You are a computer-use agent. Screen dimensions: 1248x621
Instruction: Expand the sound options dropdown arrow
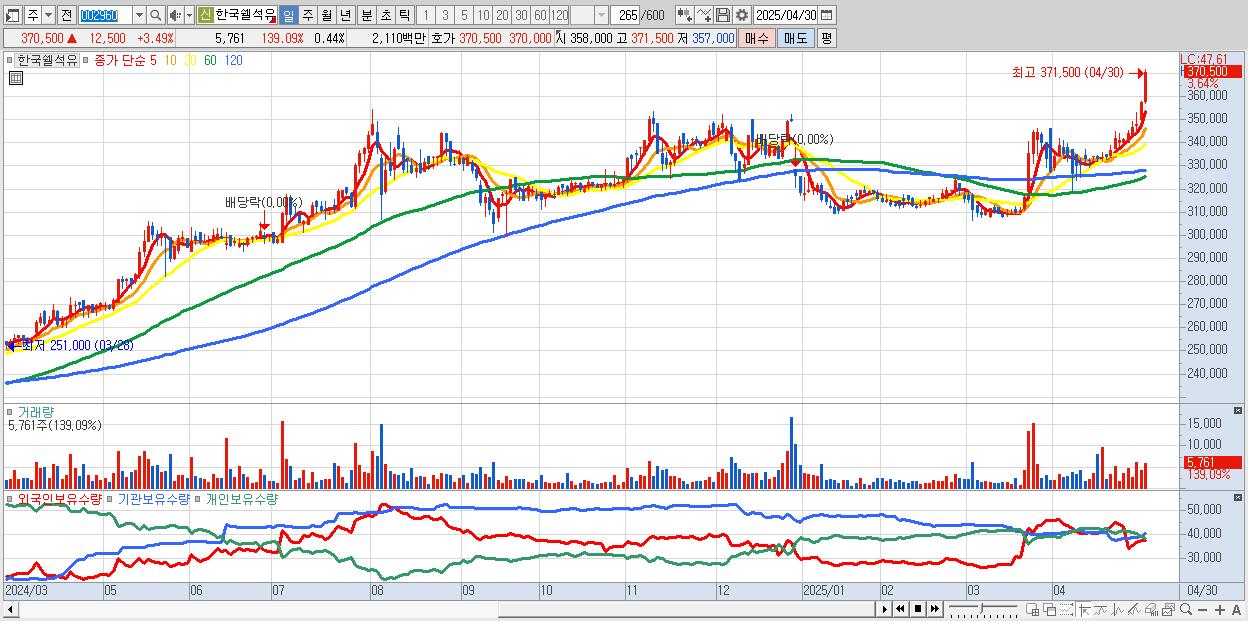point(189,15)
